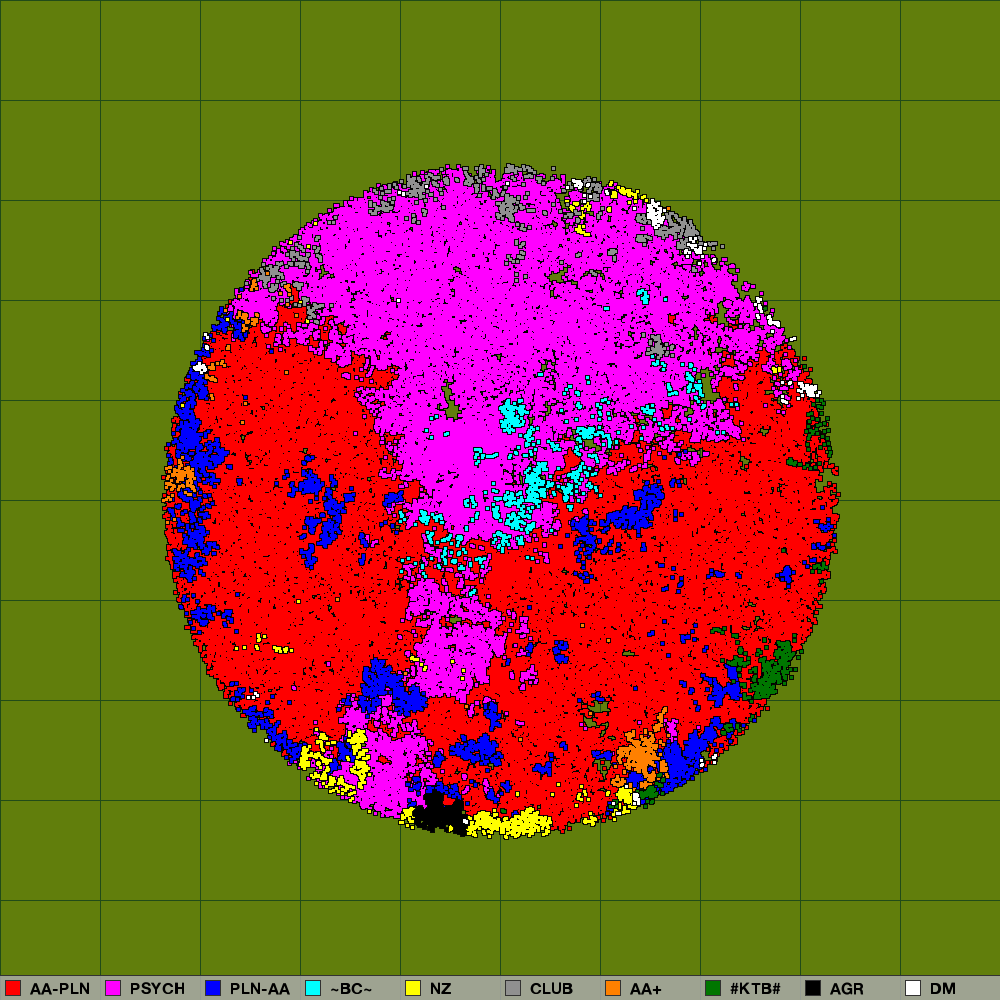
Task: Click the white DM legend swatch
Action: click(913, 988)
